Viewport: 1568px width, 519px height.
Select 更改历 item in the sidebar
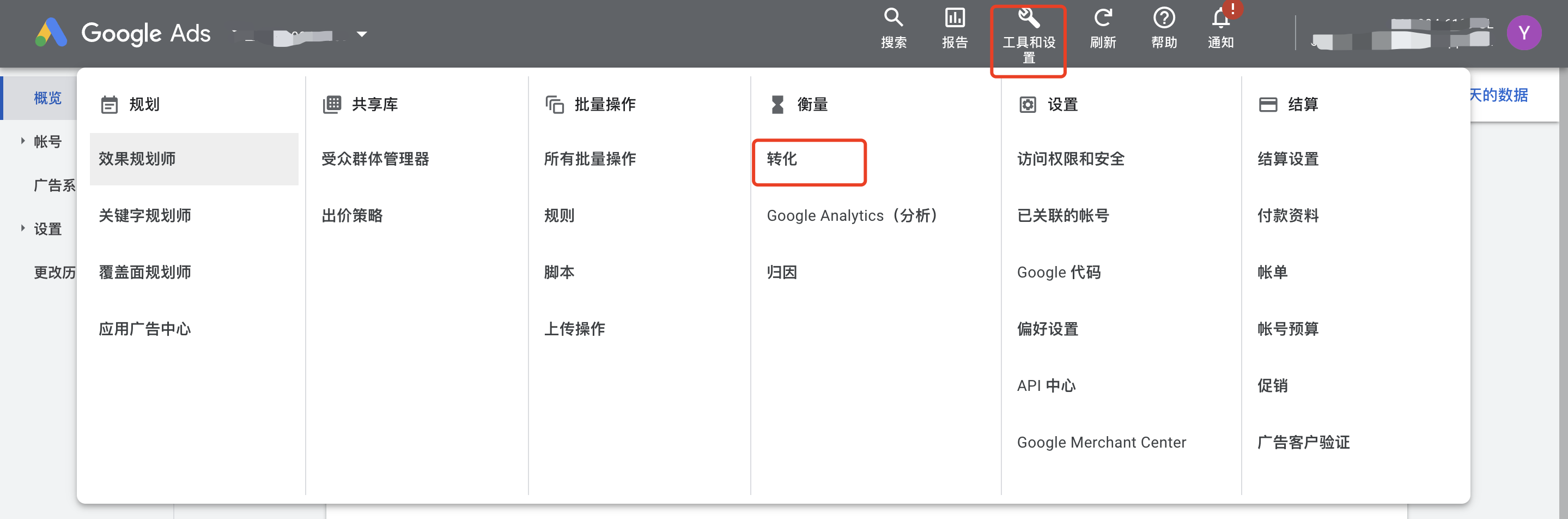[x=55, y=272]
